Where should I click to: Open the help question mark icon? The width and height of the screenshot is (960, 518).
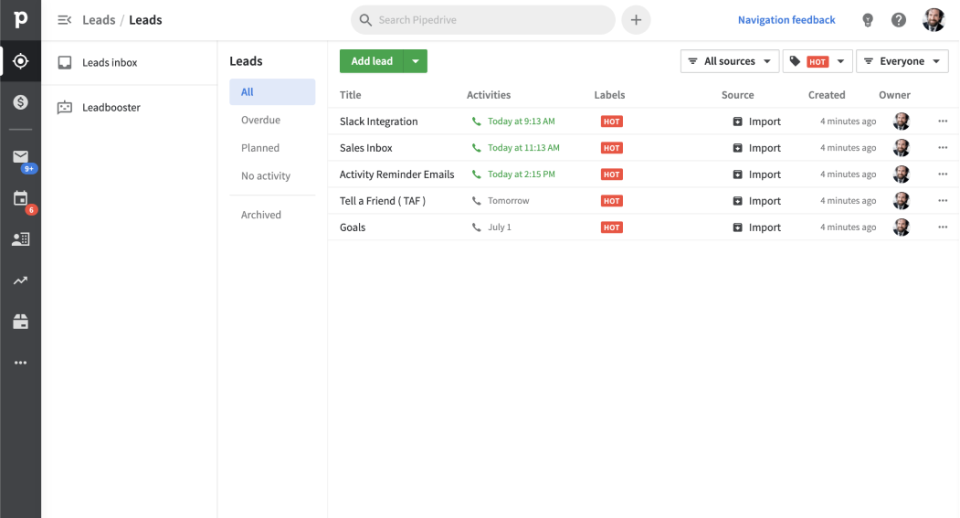pyautogui.click(x=898, y=20)
